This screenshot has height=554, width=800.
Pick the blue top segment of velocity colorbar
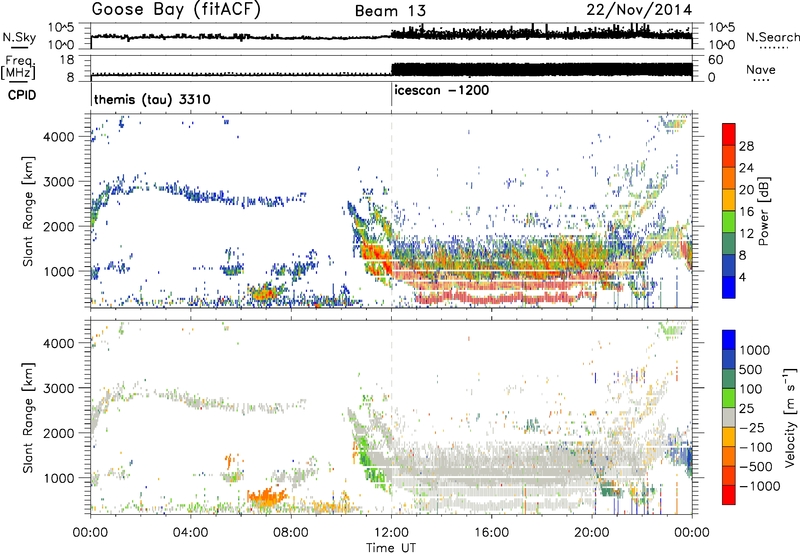tap(729, 340)
